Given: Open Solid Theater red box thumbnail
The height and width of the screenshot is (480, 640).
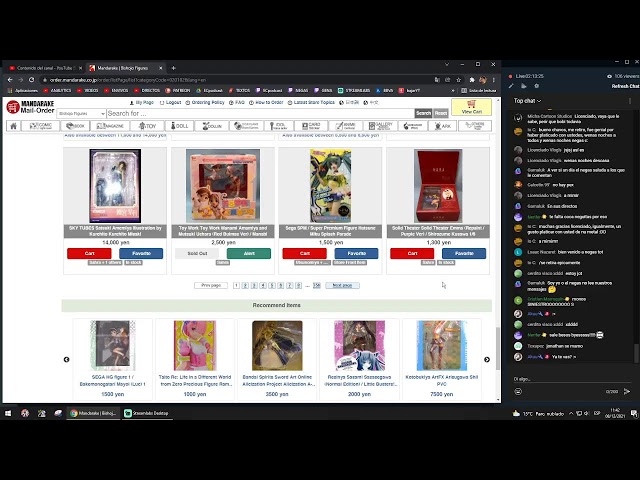Looking at the screenshot, I should pyautogui.click(x=438, y=186).
